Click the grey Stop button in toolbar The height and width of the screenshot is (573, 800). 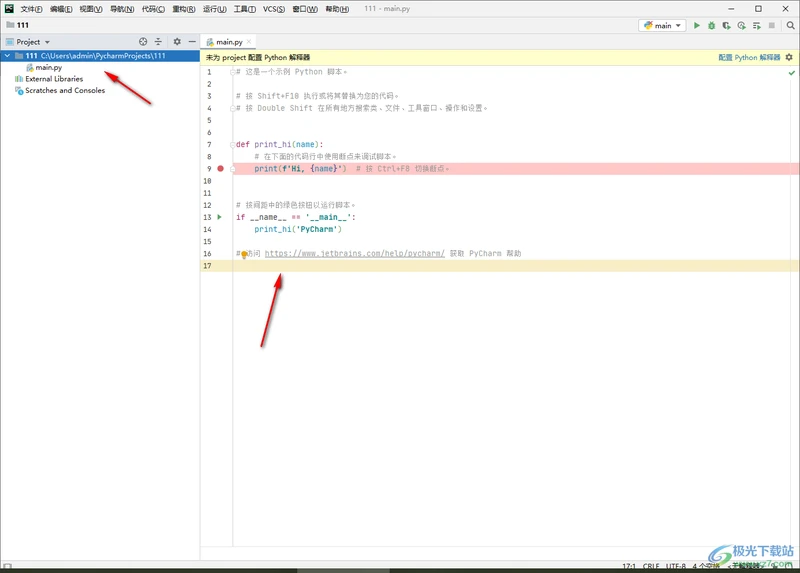[x=771, y=26]
